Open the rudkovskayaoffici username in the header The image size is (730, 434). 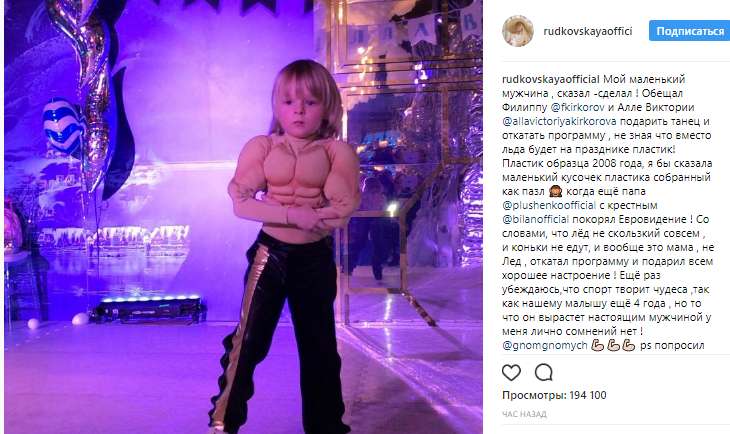[x=588, y=31]
